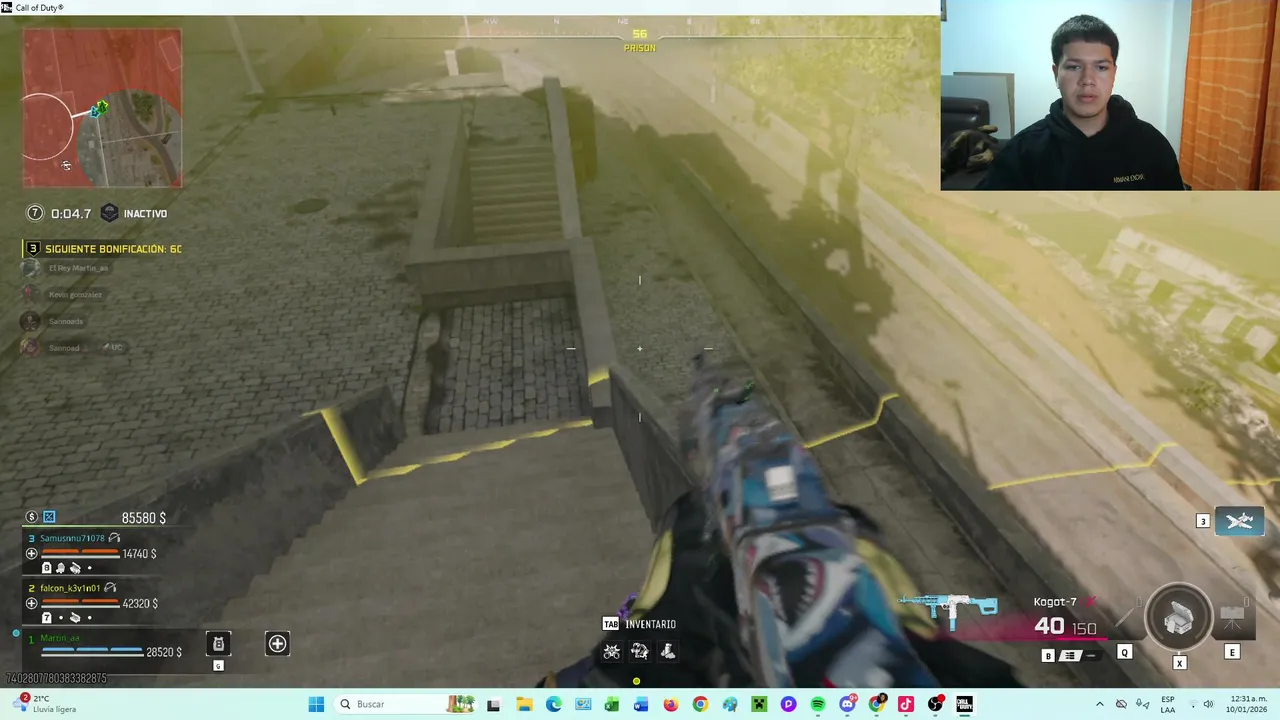This screenshot has height=720, width=1280.
Task: Open the clock showing 12:31 a. m.
Action: click(x=1245, y=704)
